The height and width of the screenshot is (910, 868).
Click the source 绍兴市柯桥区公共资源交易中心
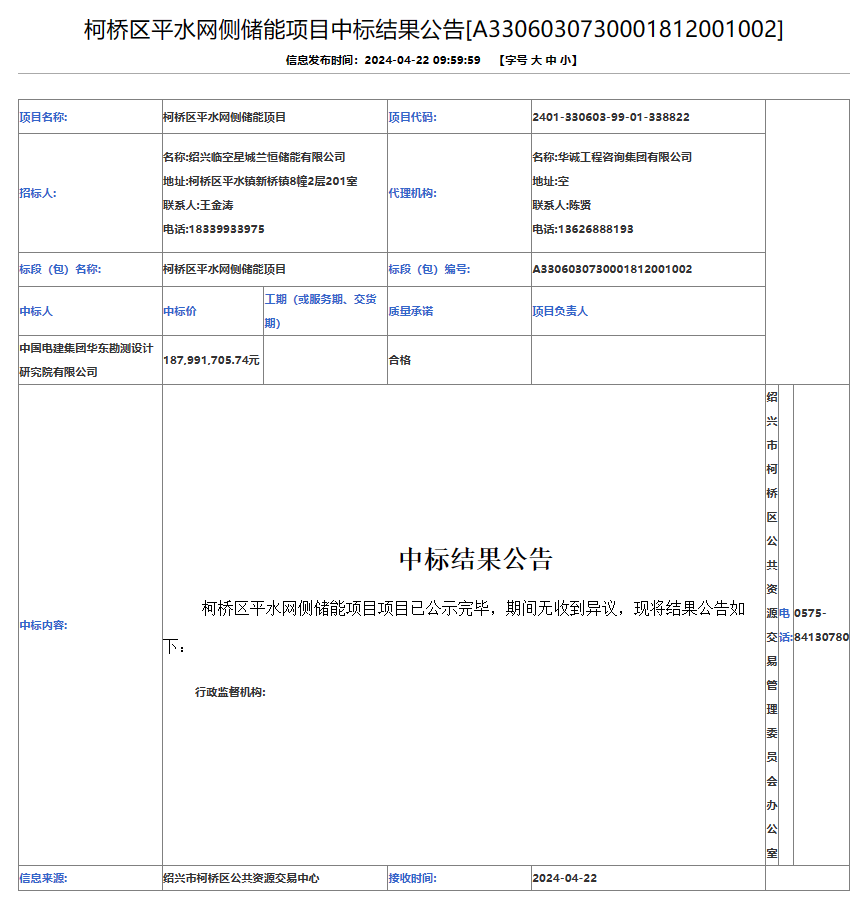241,878
